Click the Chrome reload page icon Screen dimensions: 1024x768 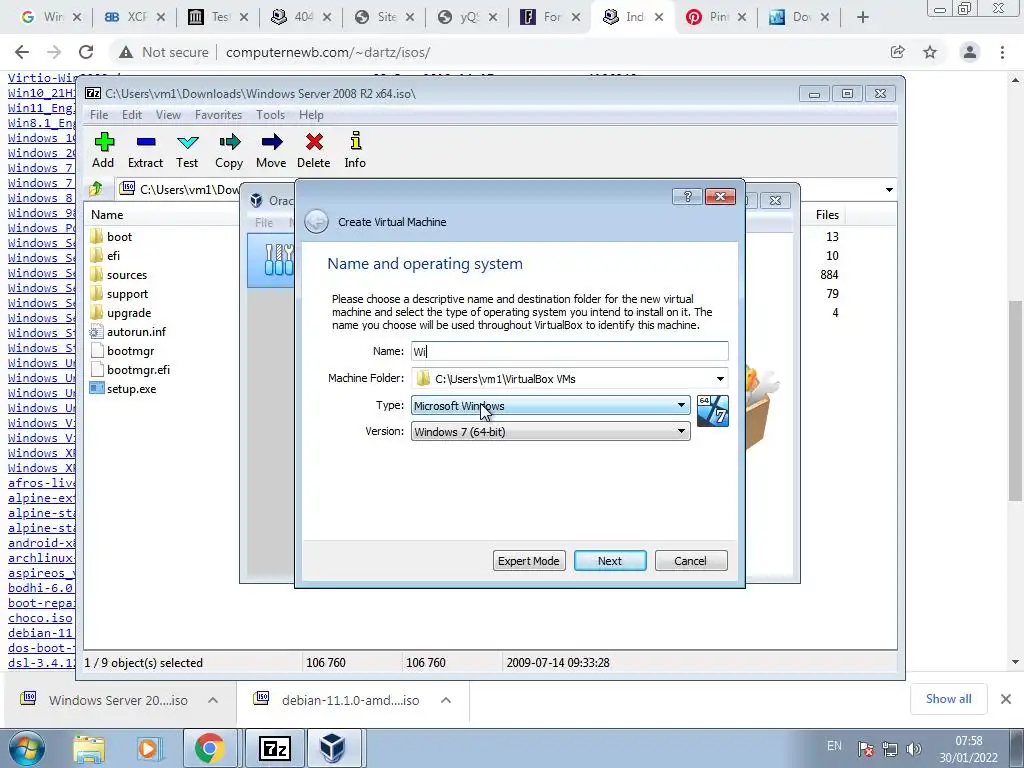[86, 52]
